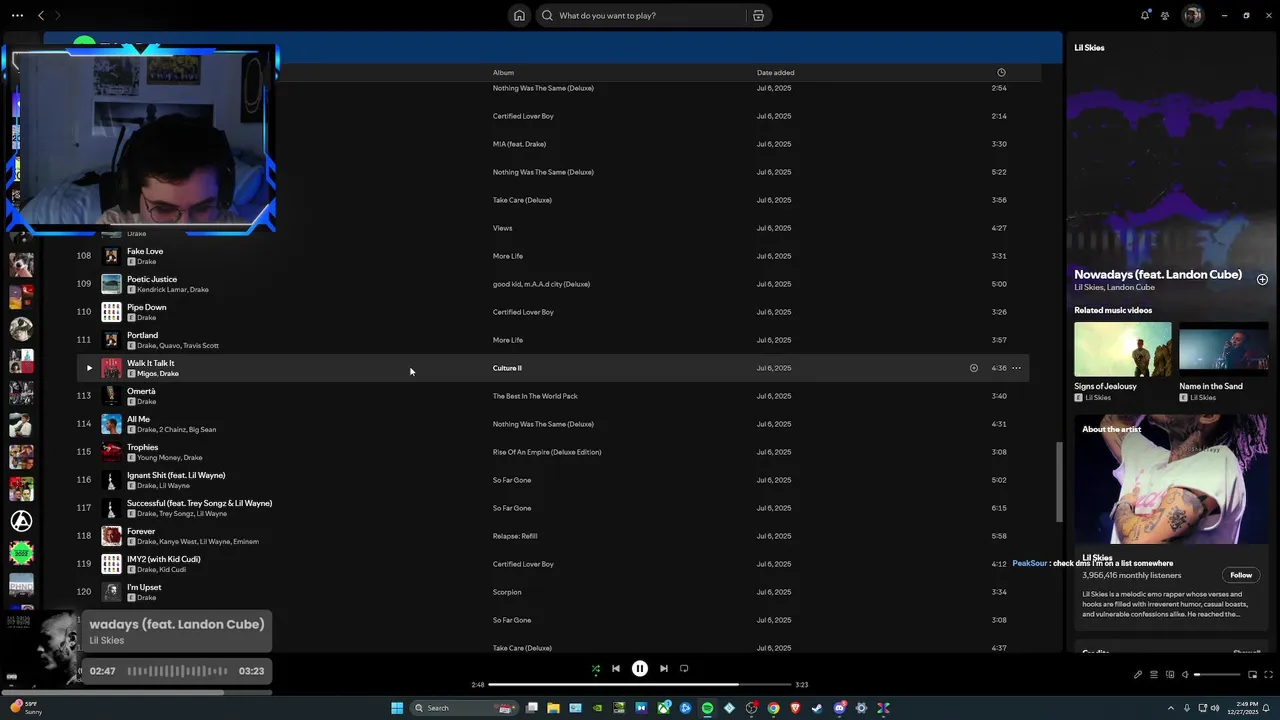Image resolution: width=1280 pixels, height=720 pixels.
Task: Open the three-dots app menu at top left
Action: (17, 15)
